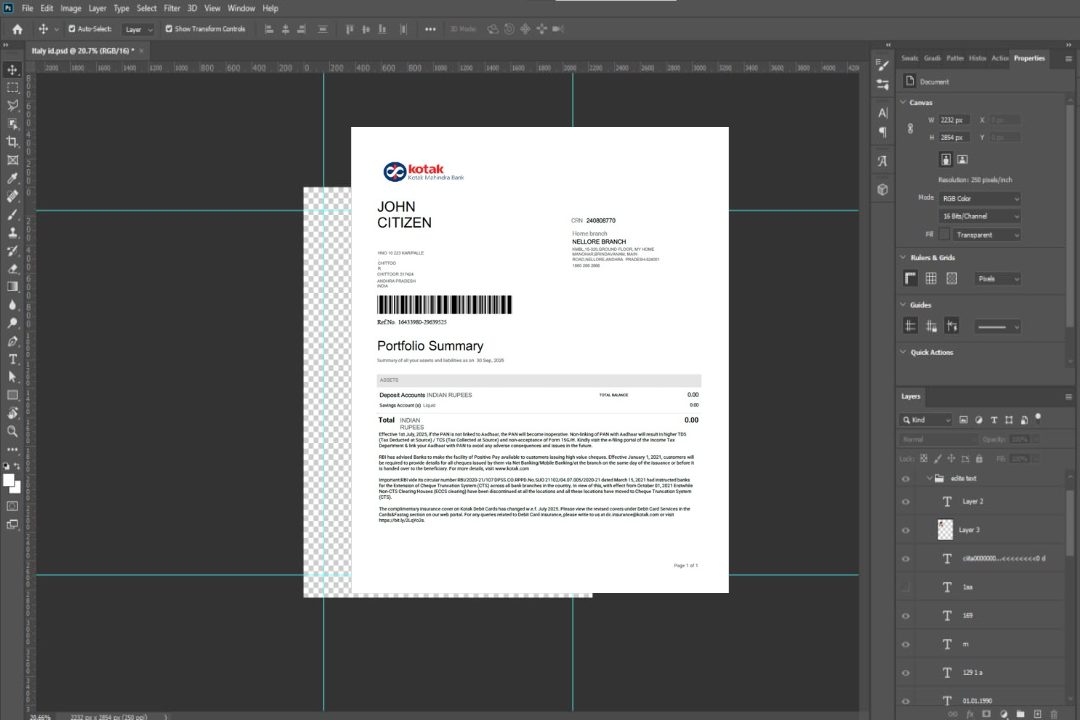Toggle Show Transform Controls checkbox
This screenshot has height=720, width=1080.
(x=169, y=29)
